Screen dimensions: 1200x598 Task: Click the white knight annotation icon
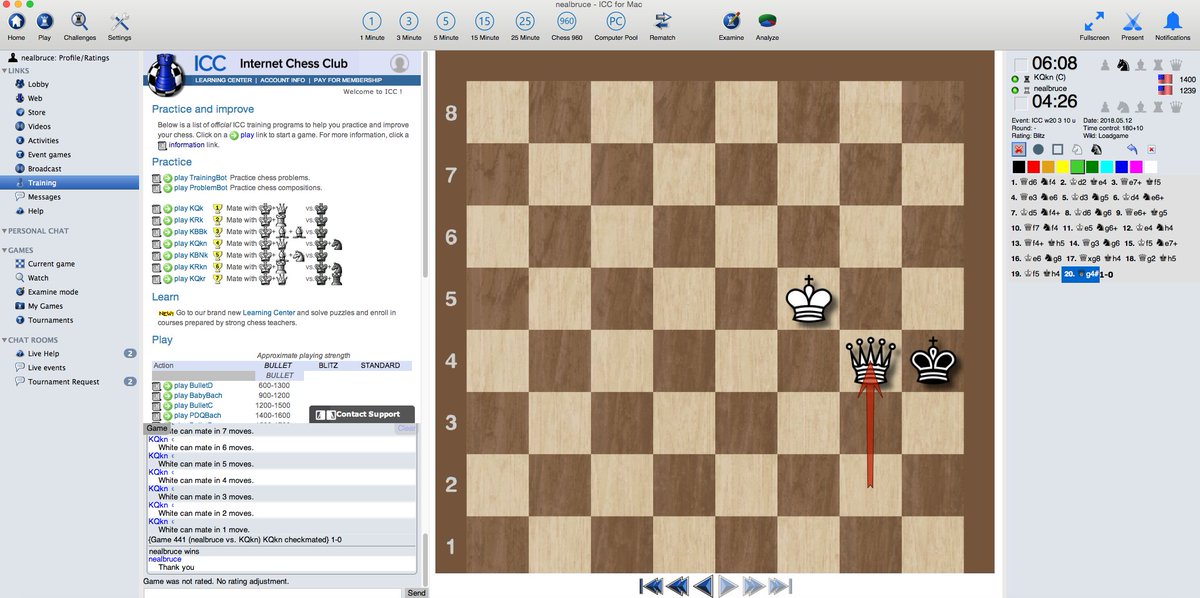click(x=1076, y=149)
